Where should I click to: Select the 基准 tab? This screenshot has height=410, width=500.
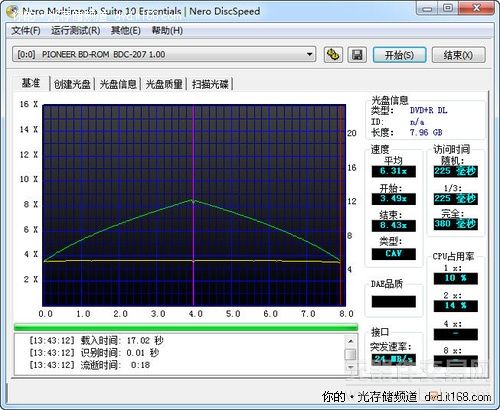(x=31, y=83)
